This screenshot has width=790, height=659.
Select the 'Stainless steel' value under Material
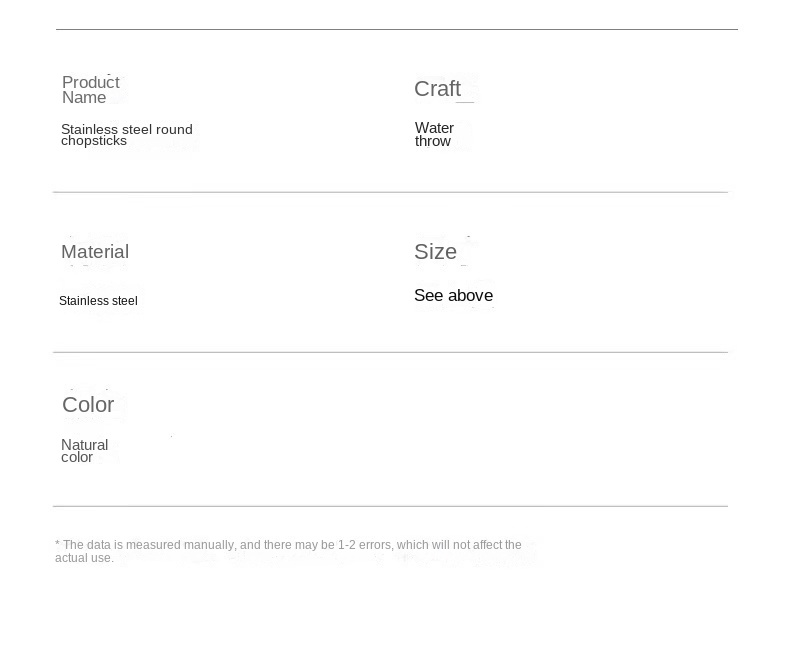click(x=98, y=301)
